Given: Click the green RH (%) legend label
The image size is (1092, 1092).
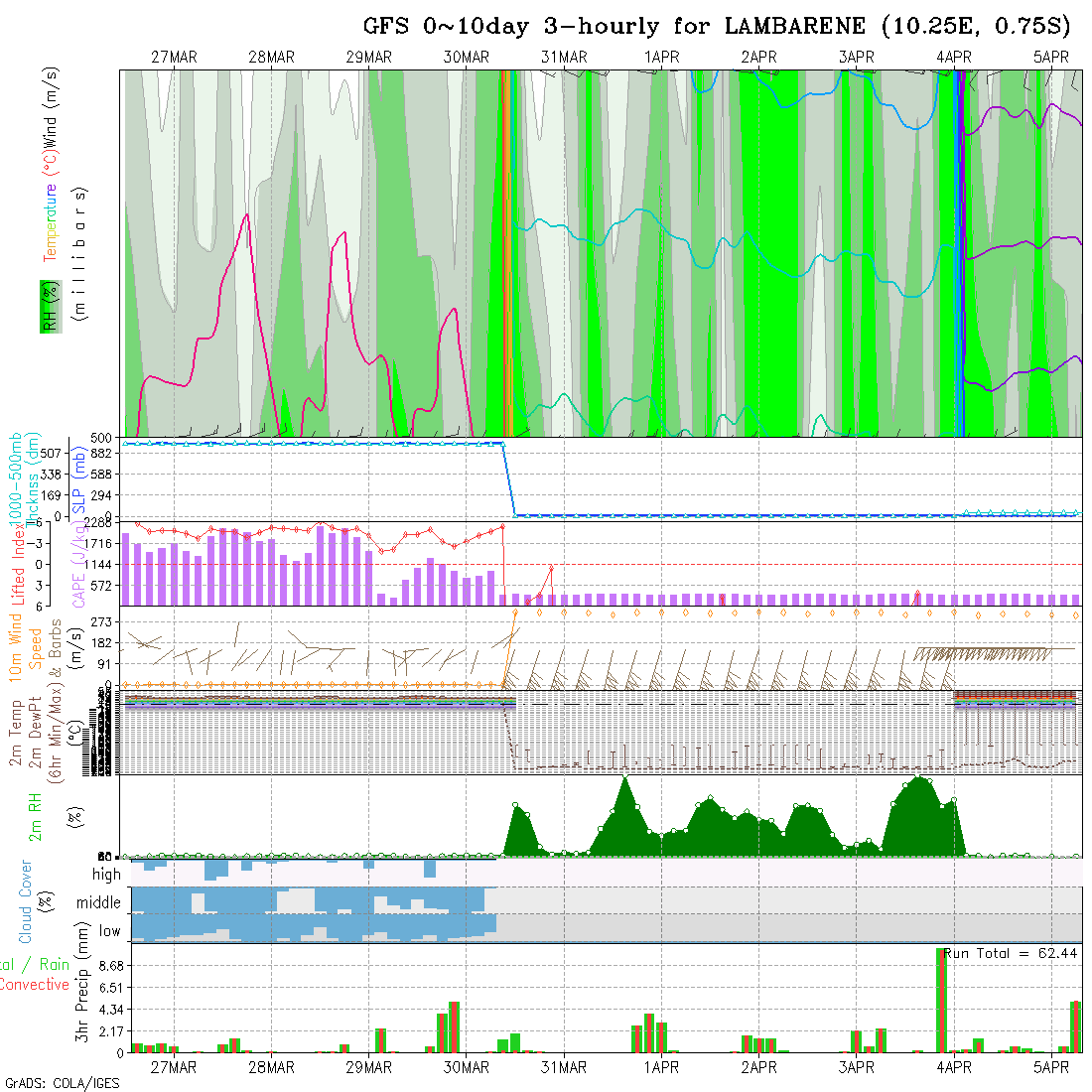Looking at the screenshot, I should pyautogui.click(x=47, y=306).
